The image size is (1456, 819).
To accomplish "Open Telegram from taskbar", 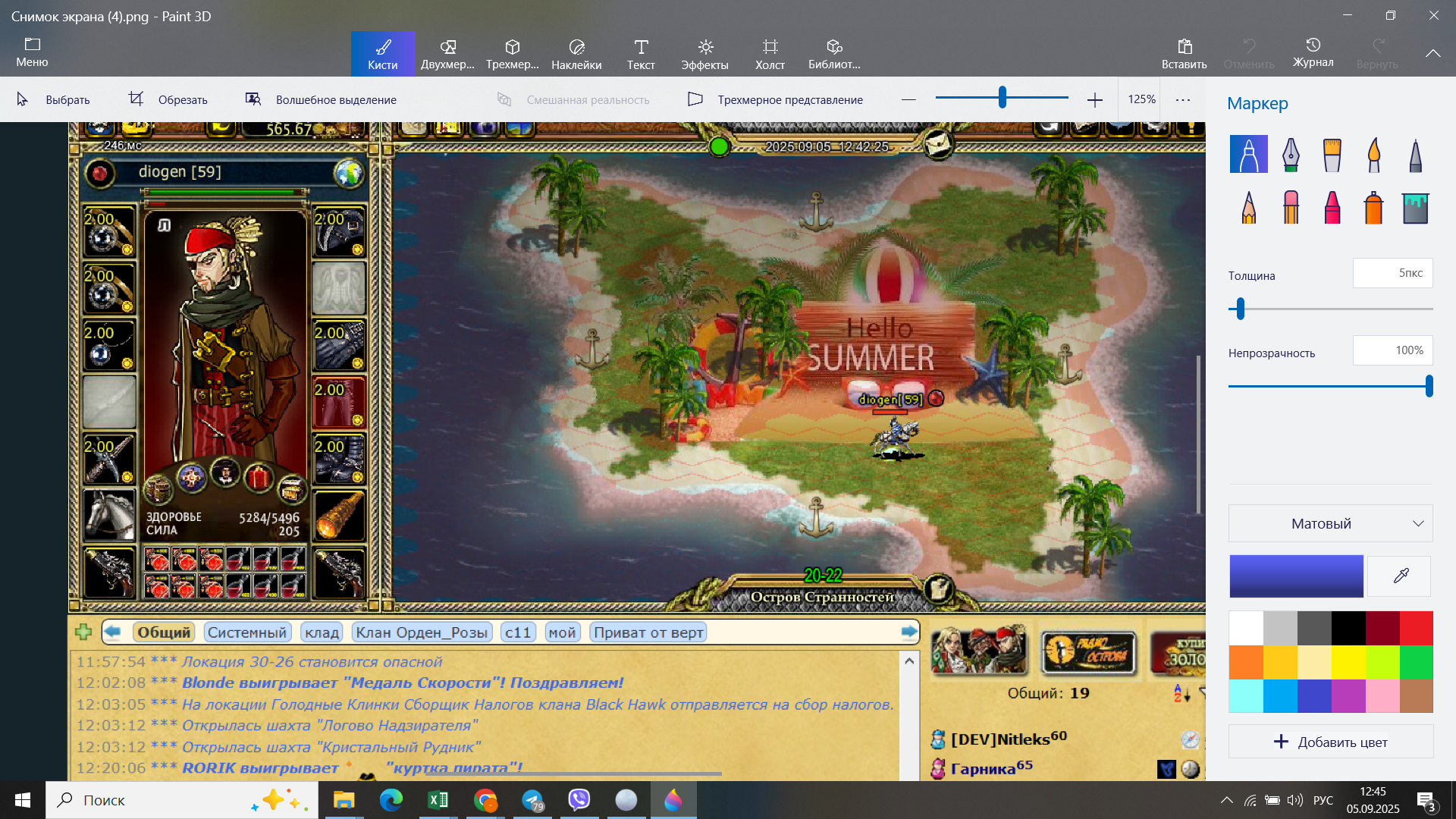I will point(532,800).
